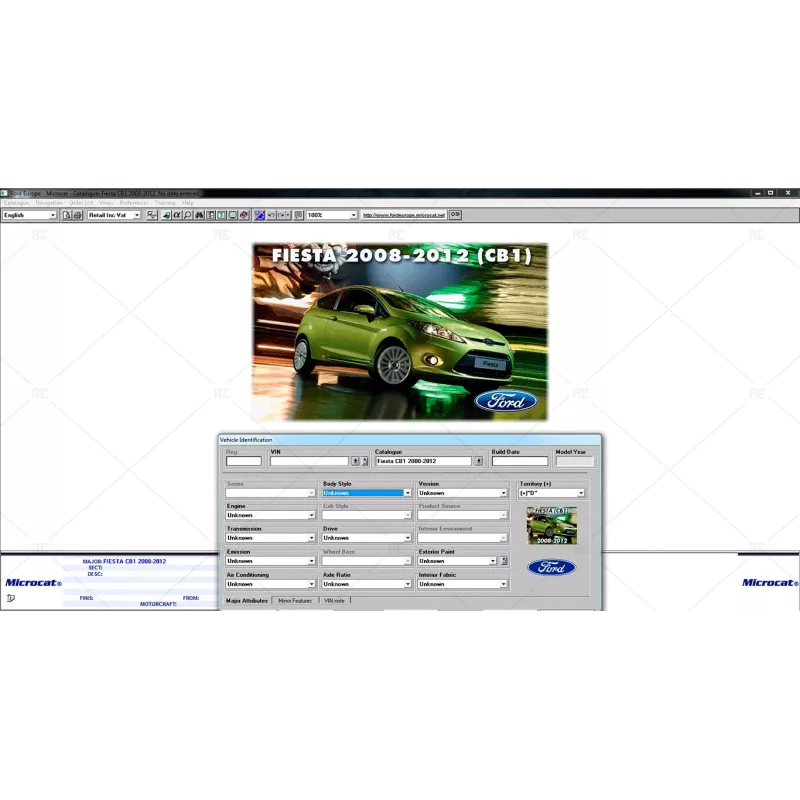The image size is (800, 800).
Task: Select the VIN note tab
Action: click(334, 600)
